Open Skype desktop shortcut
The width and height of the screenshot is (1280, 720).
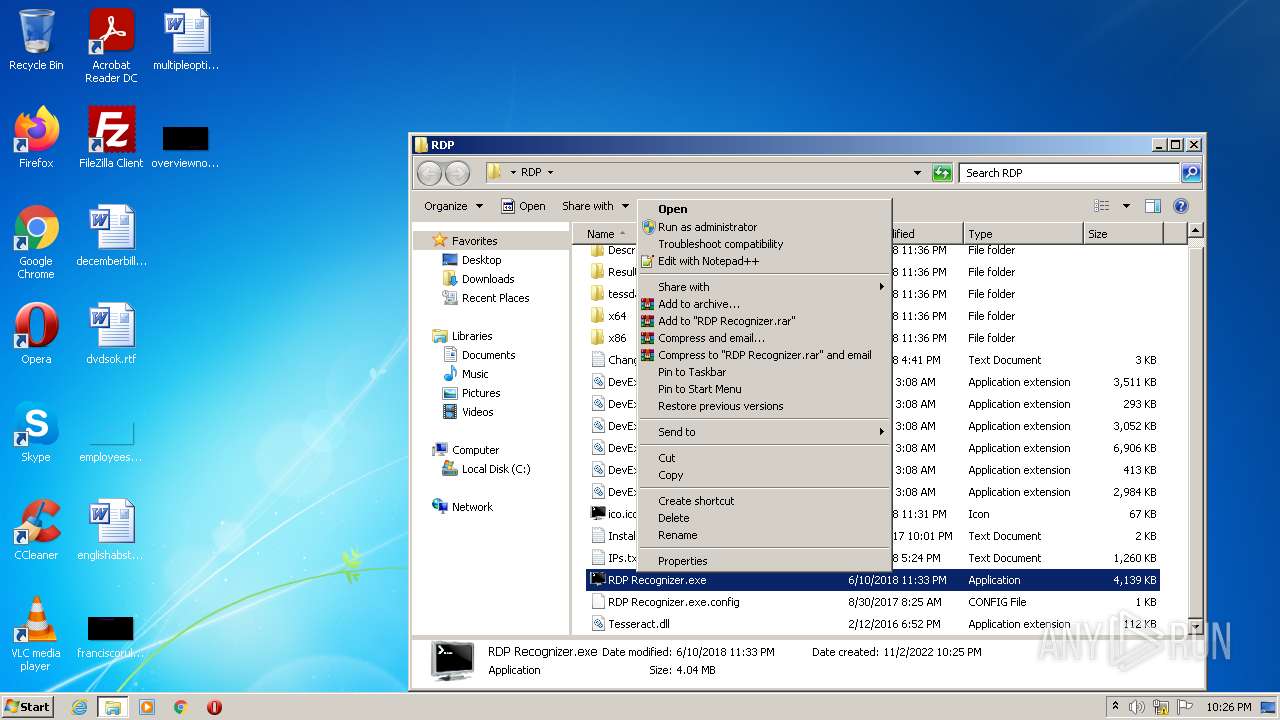click(36, 432)
